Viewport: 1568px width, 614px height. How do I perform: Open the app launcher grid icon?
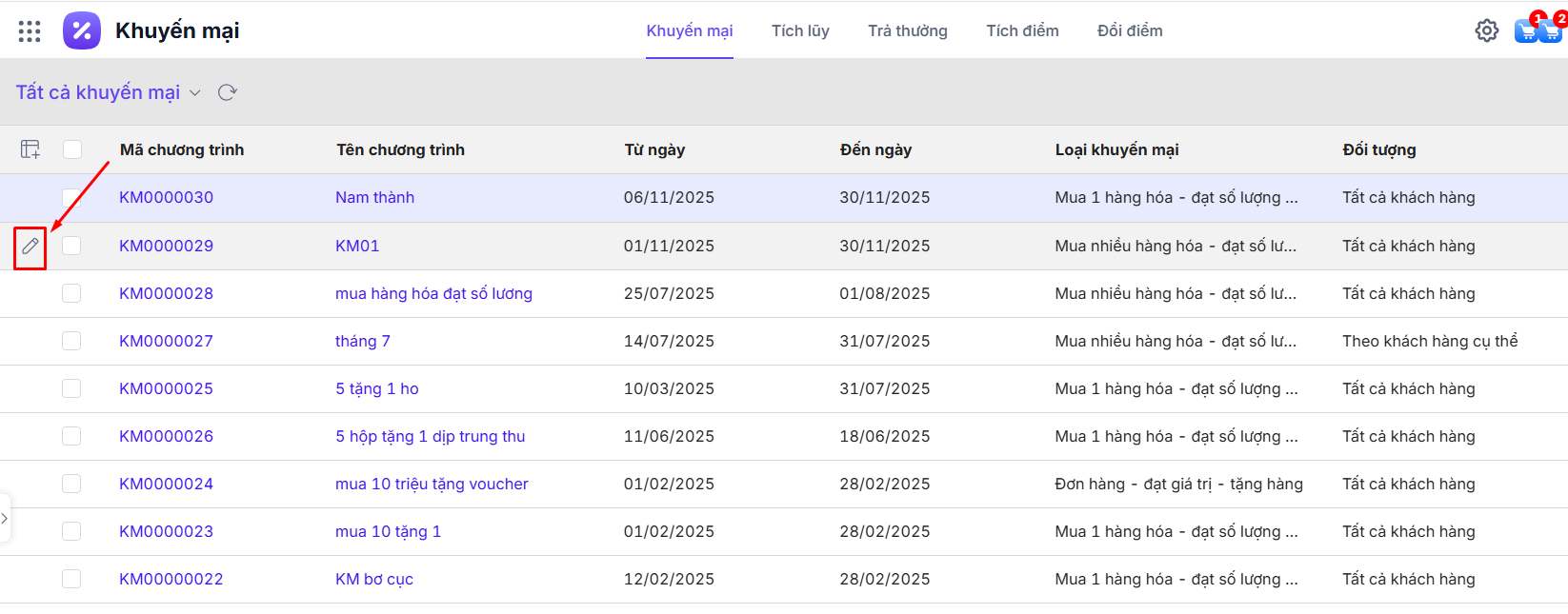30,31
